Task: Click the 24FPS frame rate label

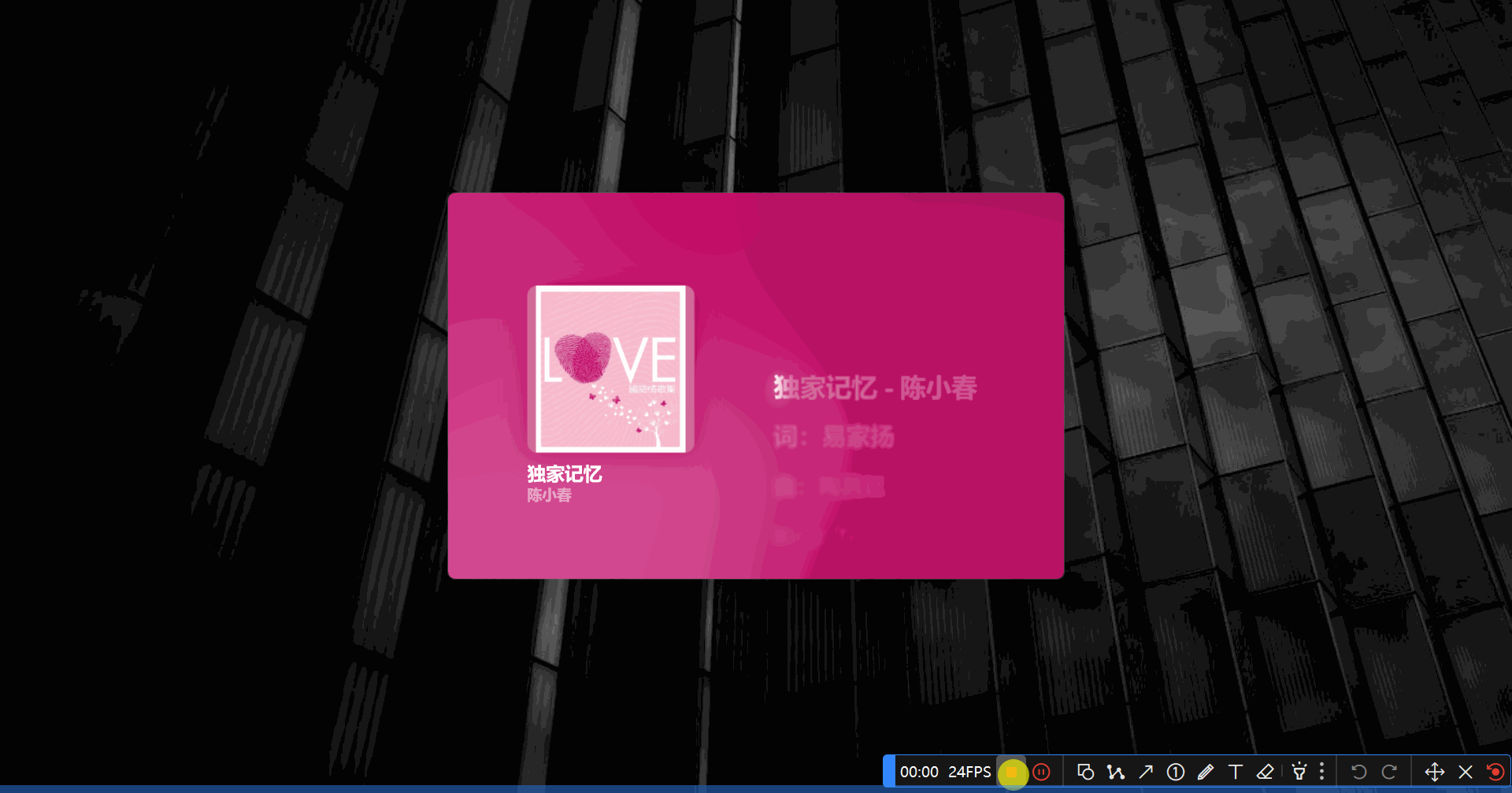Action: 969,772
